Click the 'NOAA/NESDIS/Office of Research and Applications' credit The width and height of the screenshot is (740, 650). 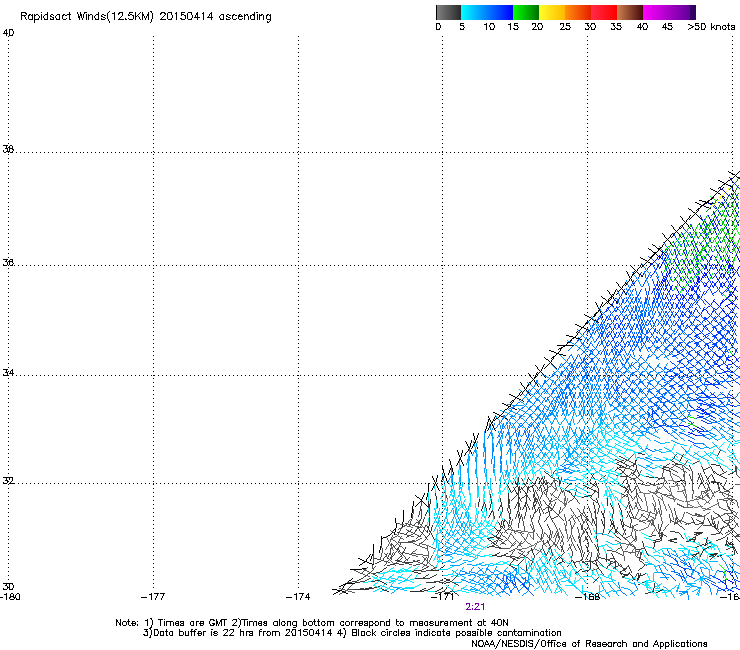click(589, 644)
